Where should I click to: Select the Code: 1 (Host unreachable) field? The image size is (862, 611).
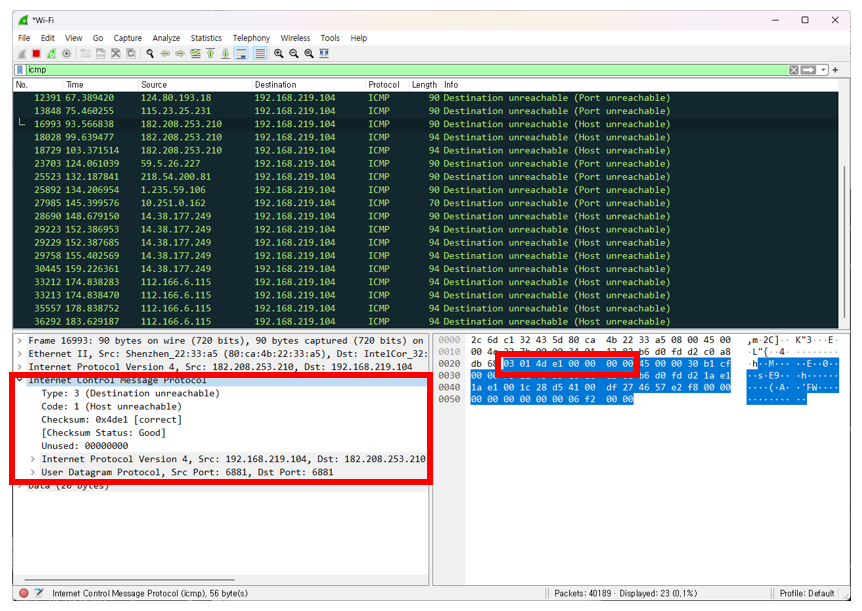111,406
